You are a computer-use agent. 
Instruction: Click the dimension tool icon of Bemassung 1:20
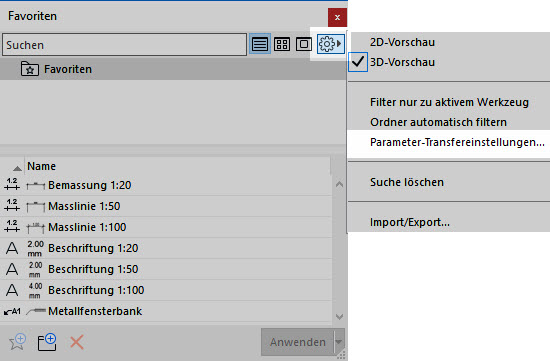pos(12,184)
